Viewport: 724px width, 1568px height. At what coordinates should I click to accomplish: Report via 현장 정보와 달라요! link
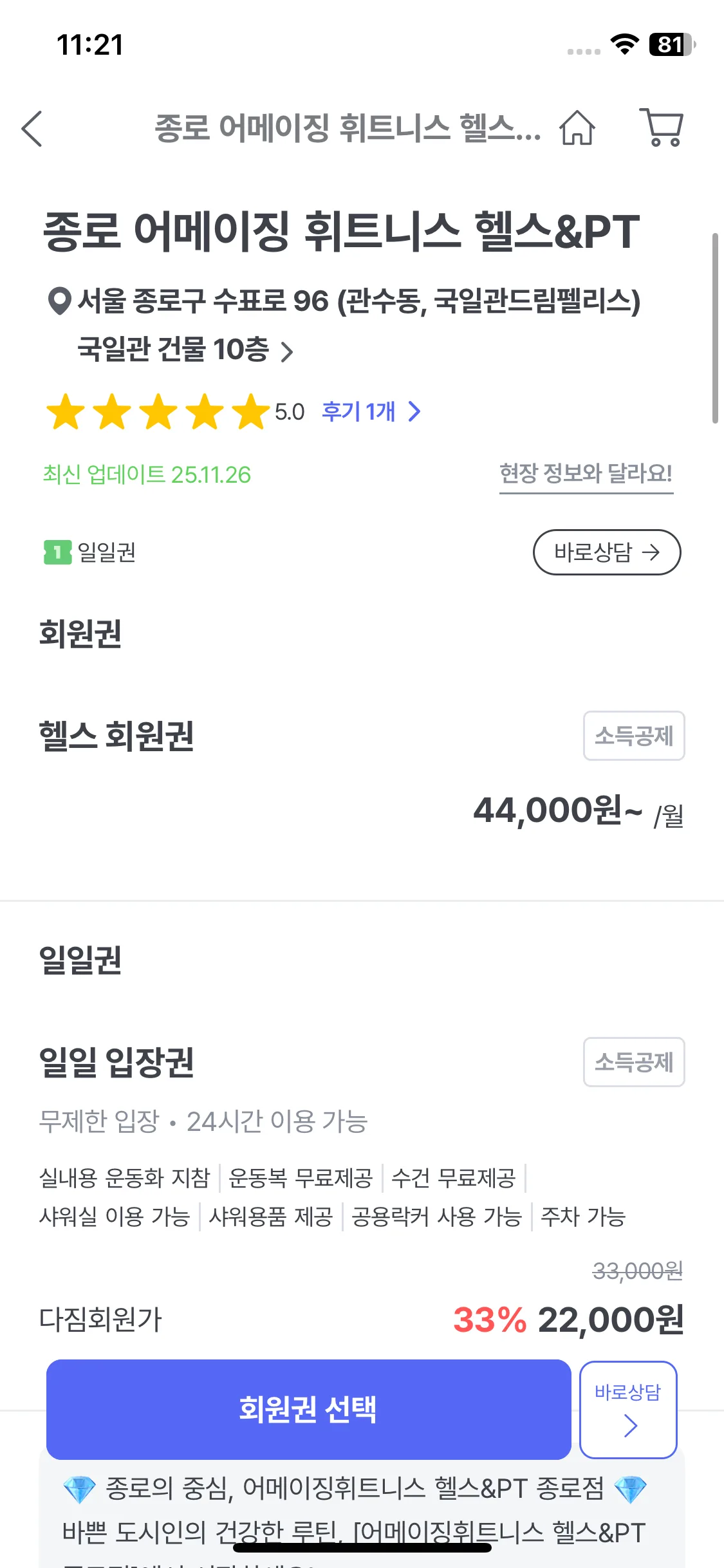(x=586, y=474)
